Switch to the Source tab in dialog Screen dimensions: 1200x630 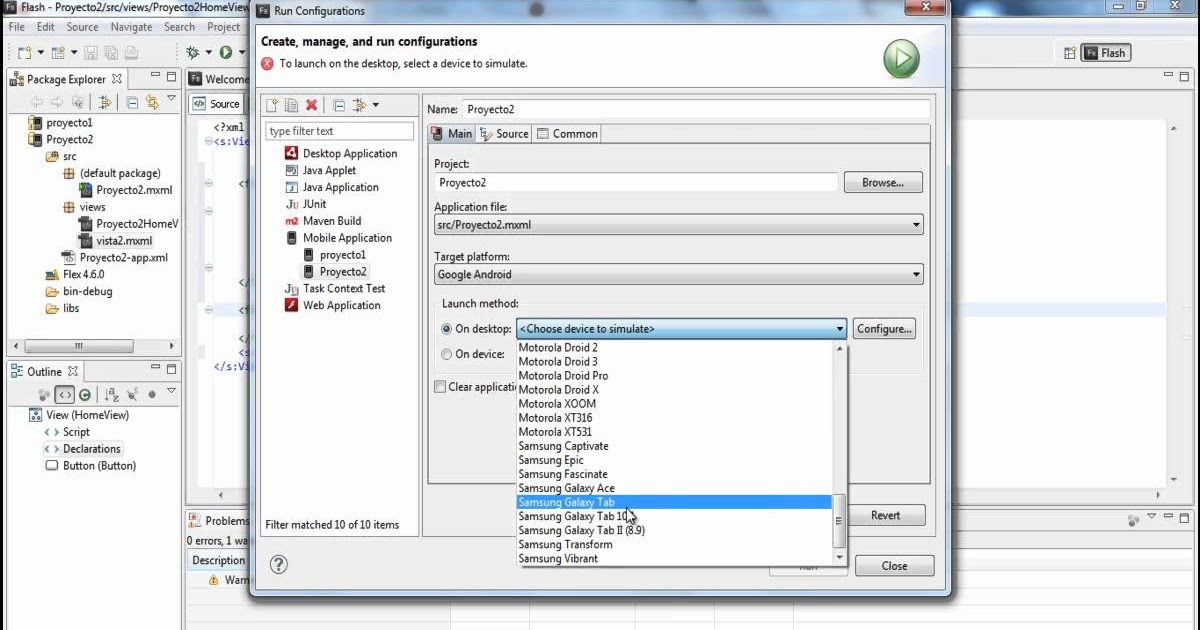coord(504,133)
